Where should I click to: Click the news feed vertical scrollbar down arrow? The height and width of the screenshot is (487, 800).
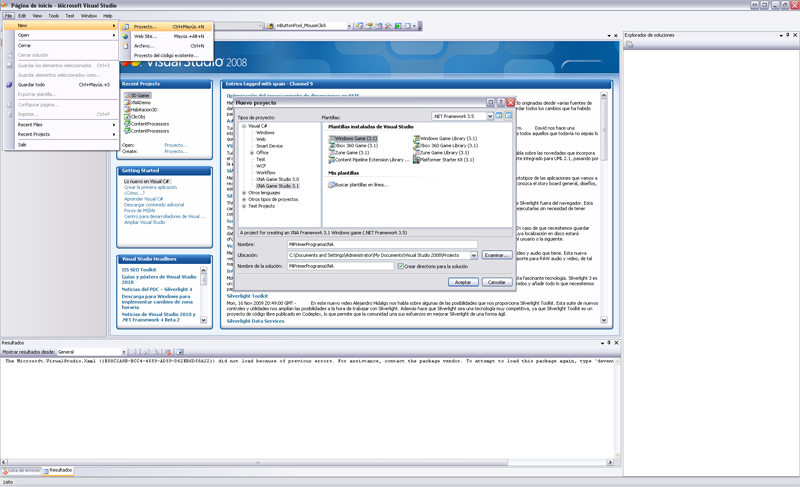click(604, 320)
